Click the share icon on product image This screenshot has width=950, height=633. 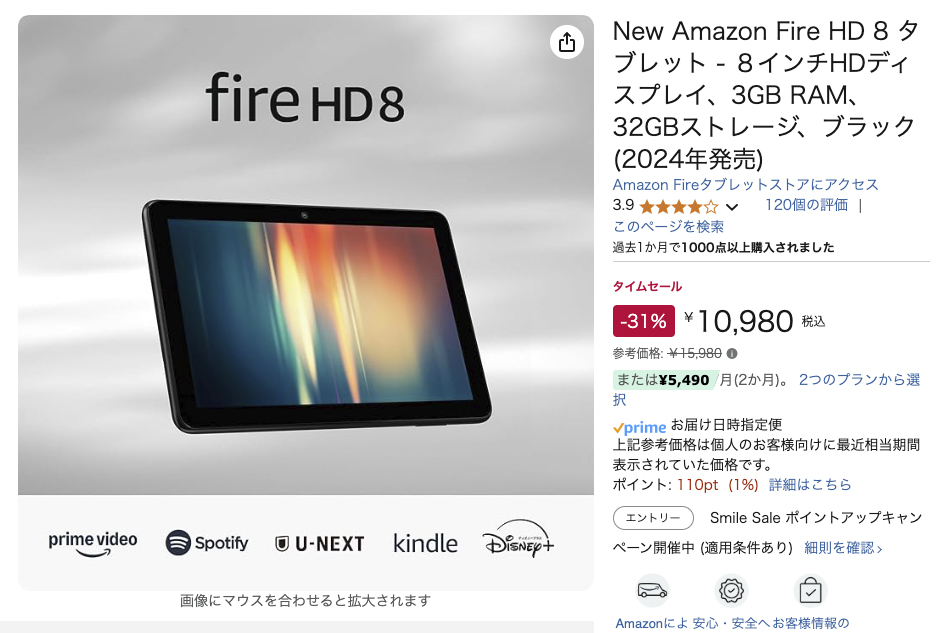pos(566,42)
